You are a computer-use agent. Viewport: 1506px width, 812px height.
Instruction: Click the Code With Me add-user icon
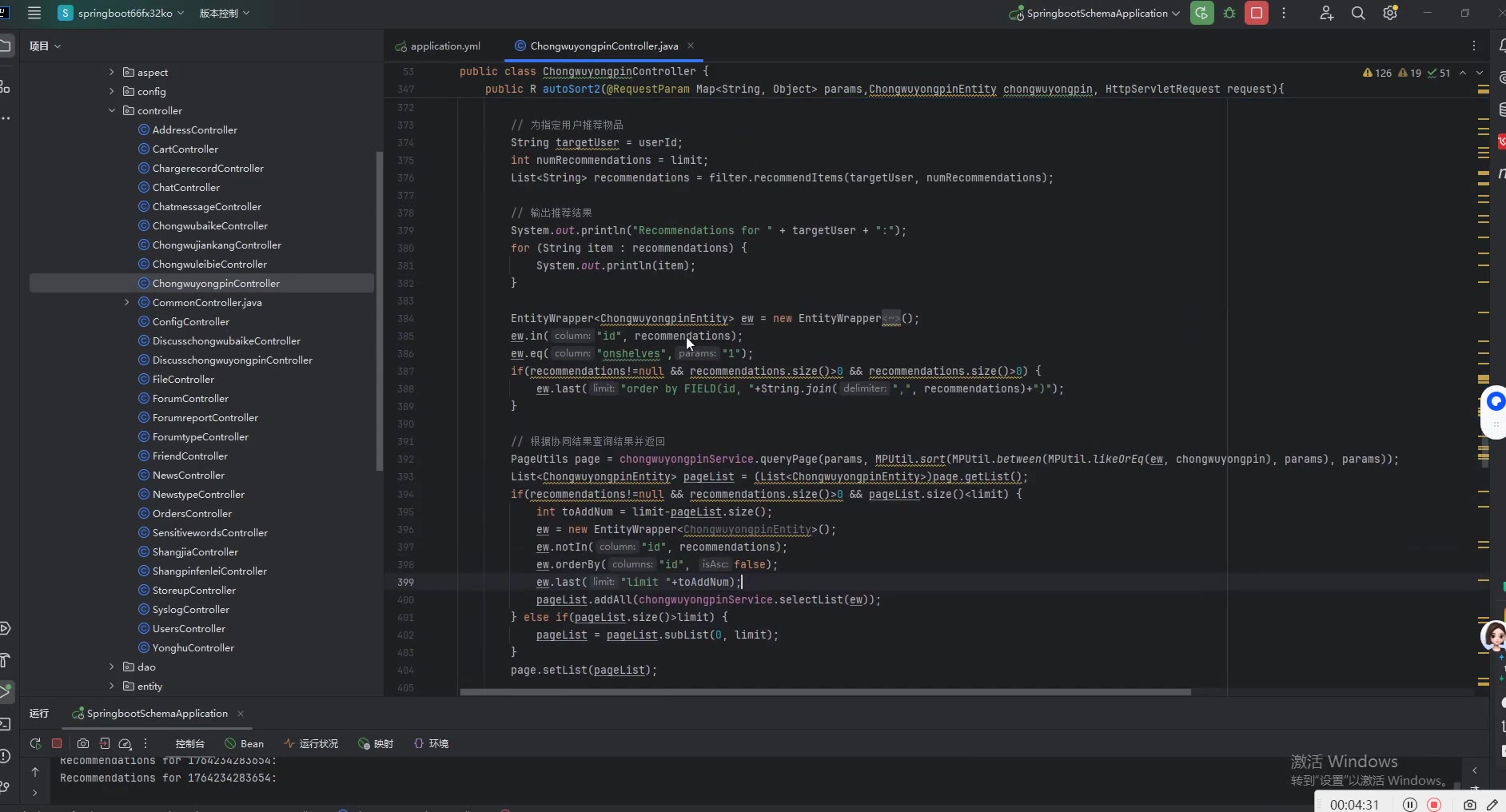(x=1326, y=14)
